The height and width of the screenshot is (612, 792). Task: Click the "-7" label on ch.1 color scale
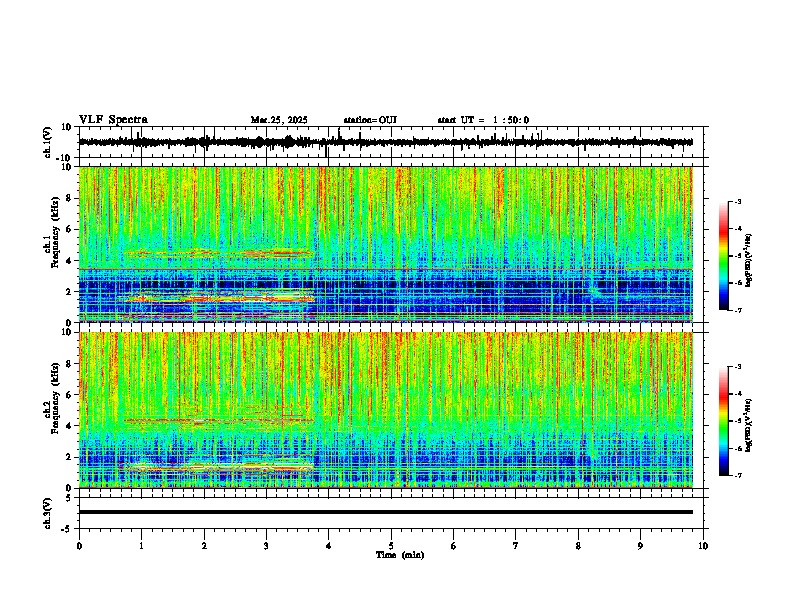pos(737,310)
